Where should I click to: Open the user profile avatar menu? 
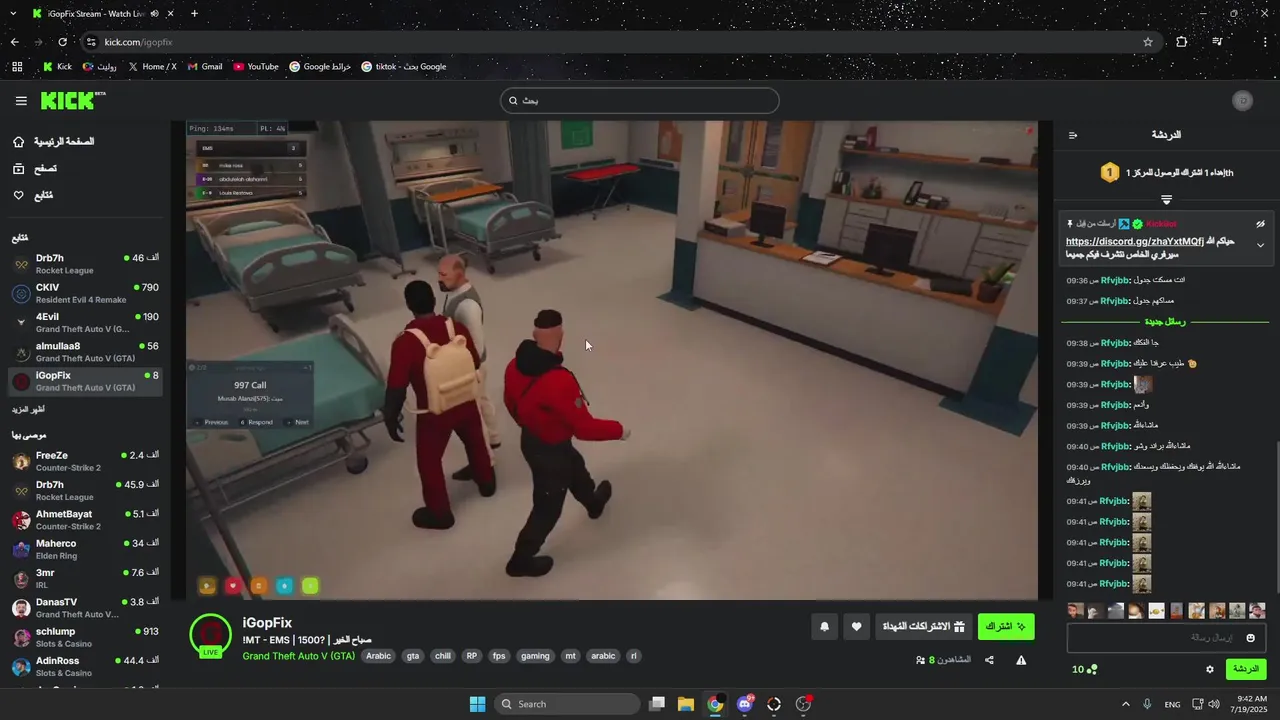1243,100
